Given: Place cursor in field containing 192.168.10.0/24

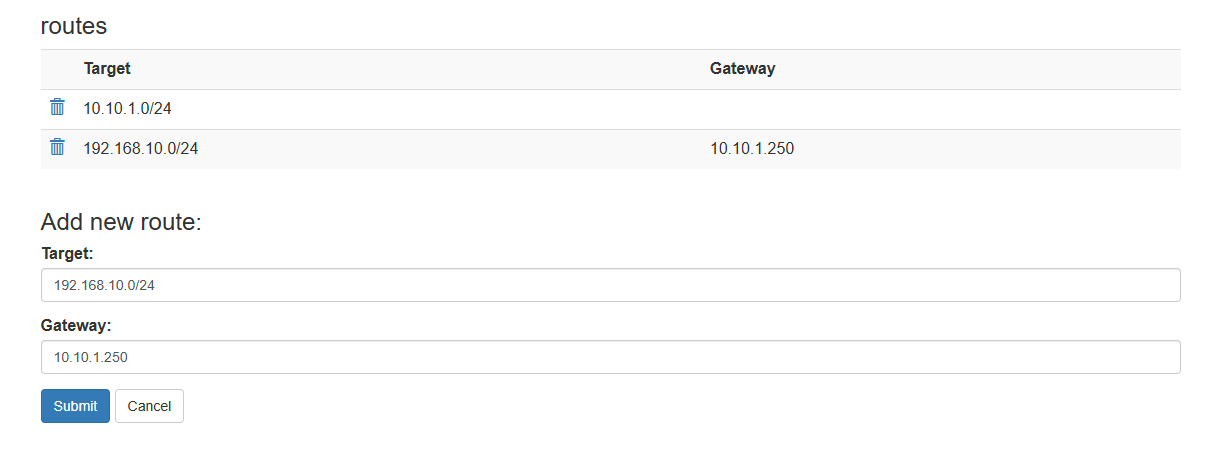Looking at the screenshot, I should [x=611, y=285].
